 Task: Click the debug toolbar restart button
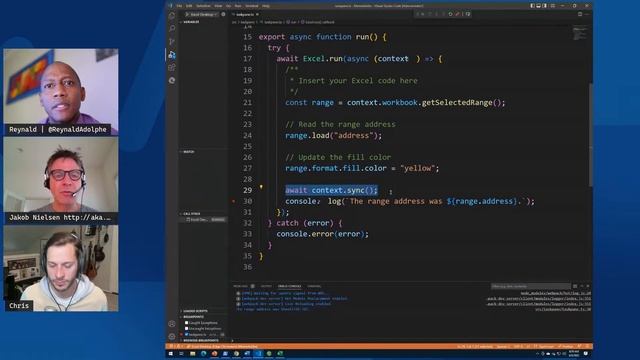point(450,14)
